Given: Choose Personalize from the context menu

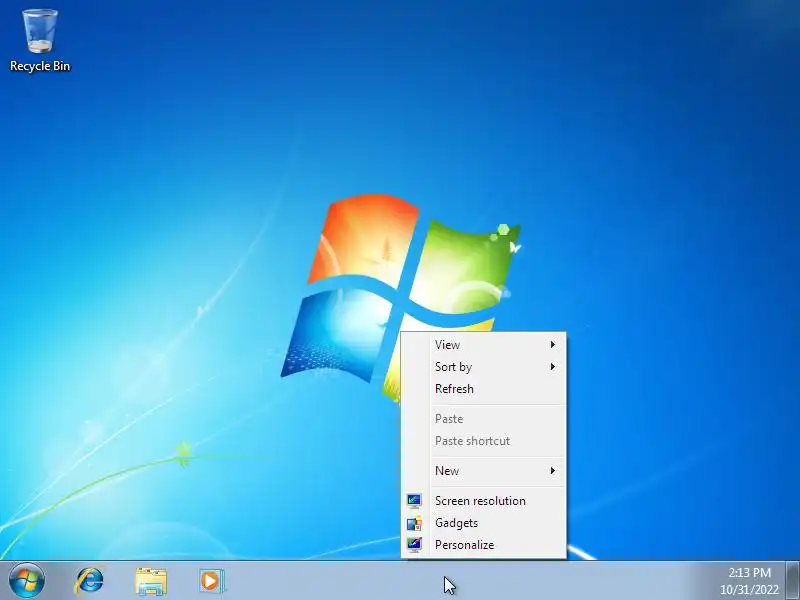Looking at the screenshot, I should coord(484,545).
